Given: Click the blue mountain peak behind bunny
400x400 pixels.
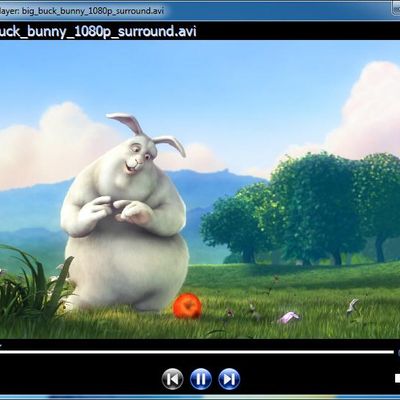Looking at the screenshot, I should click(227, 174).
